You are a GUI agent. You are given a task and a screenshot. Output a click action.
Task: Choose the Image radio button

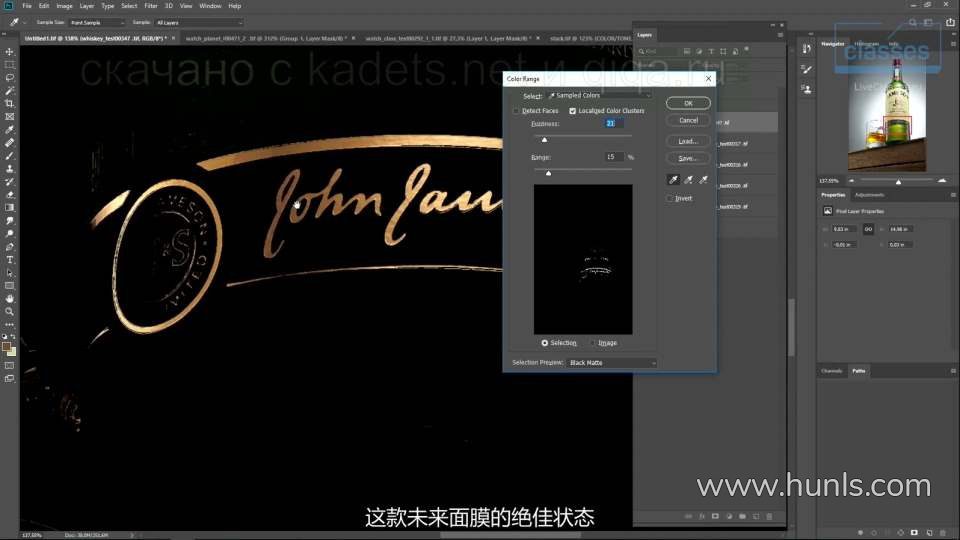coord(592,343)
